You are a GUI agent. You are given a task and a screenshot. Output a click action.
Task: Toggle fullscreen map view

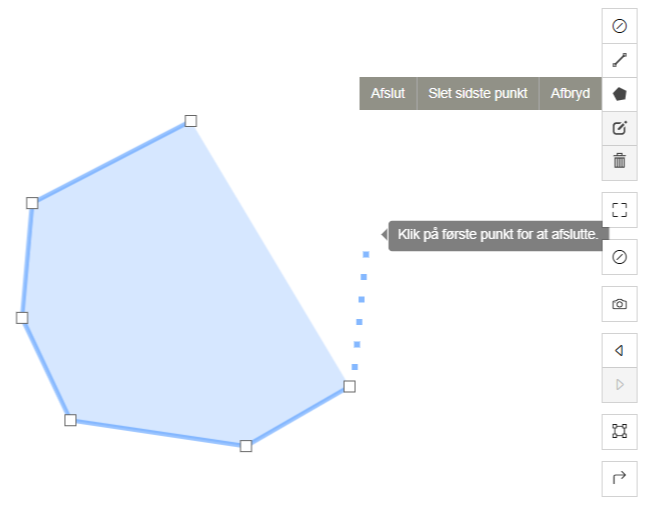click(x=619, y=209)
